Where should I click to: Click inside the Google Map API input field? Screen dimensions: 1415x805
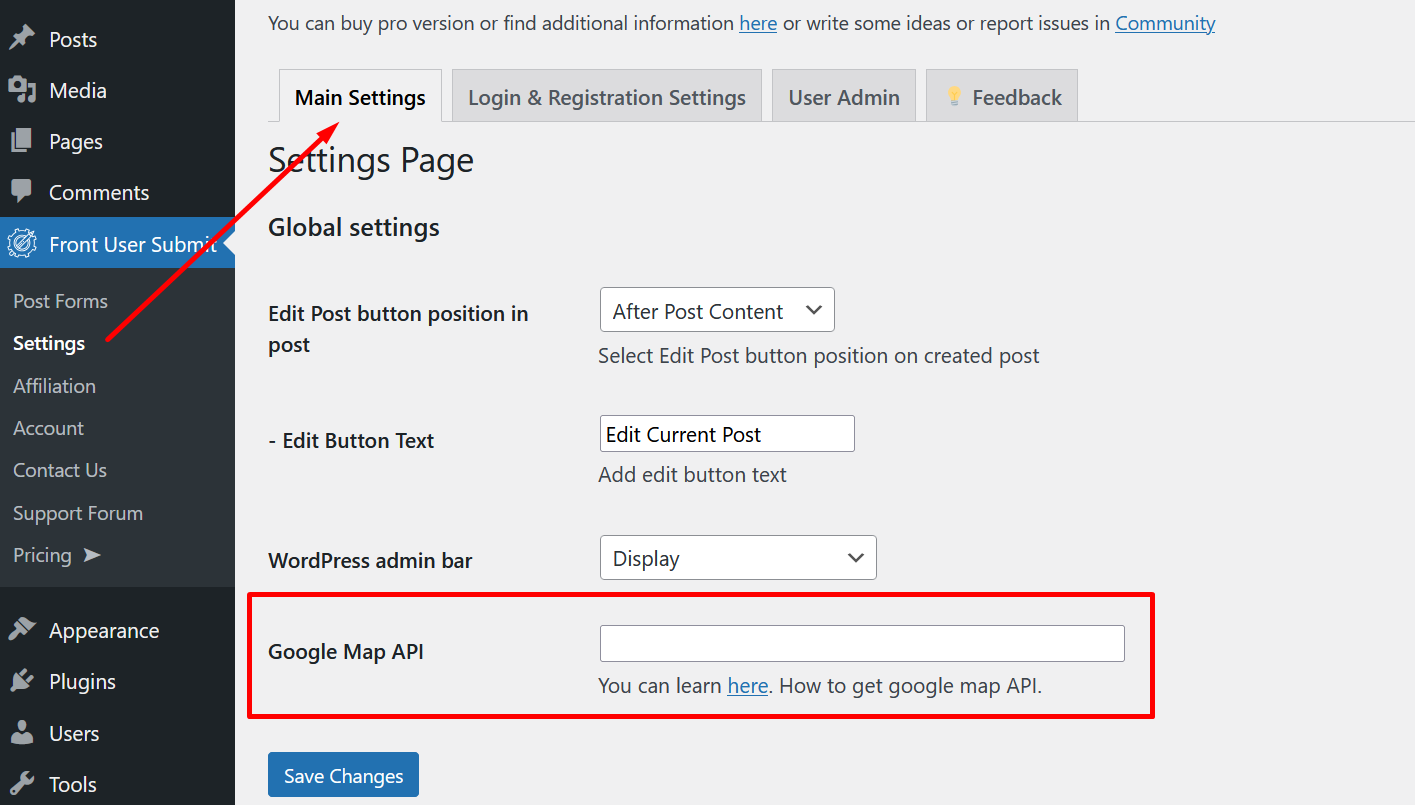click(861, 643)
